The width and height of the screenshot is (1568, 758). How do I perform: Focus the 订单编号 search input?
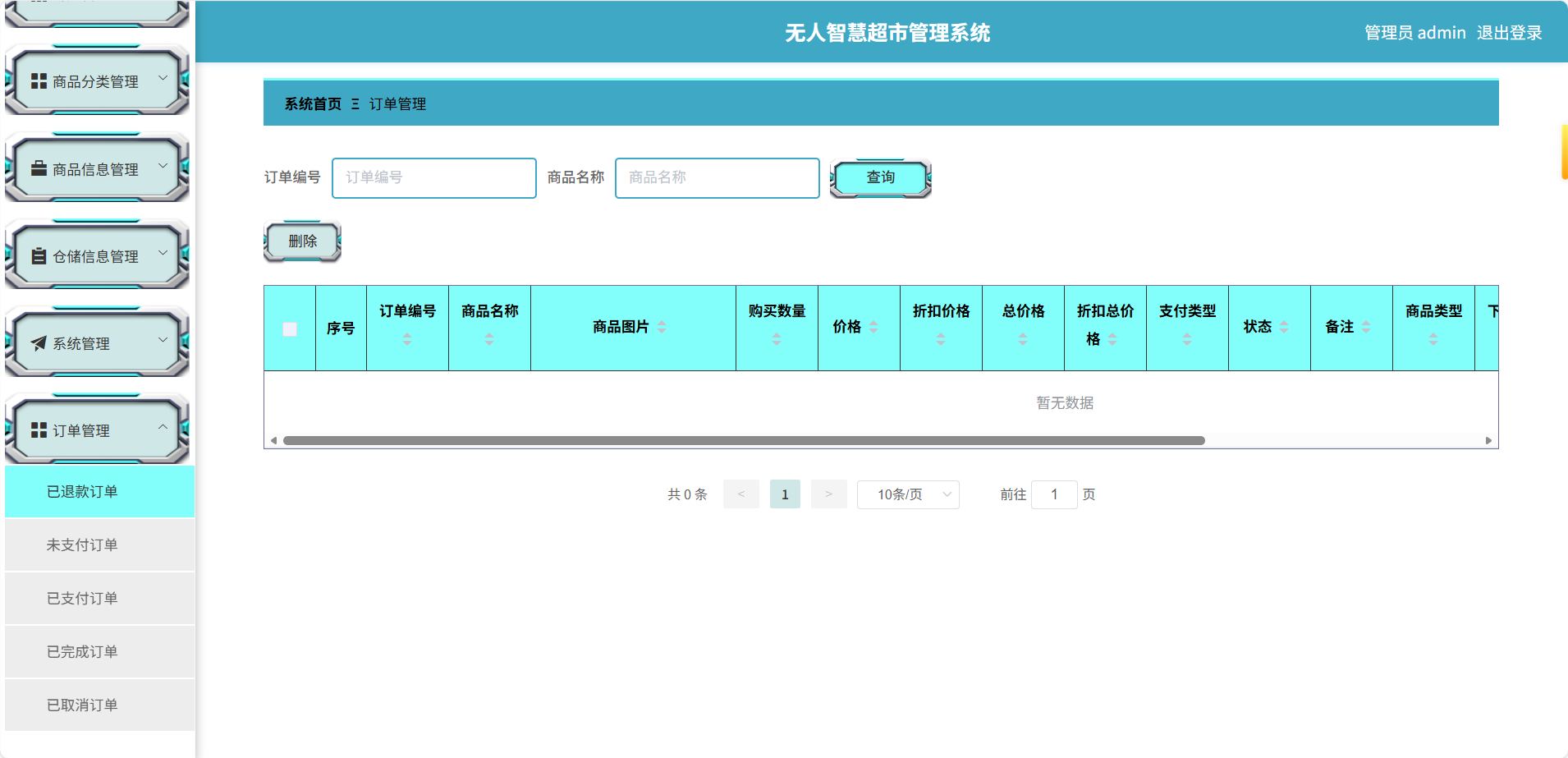pos(434,178)
